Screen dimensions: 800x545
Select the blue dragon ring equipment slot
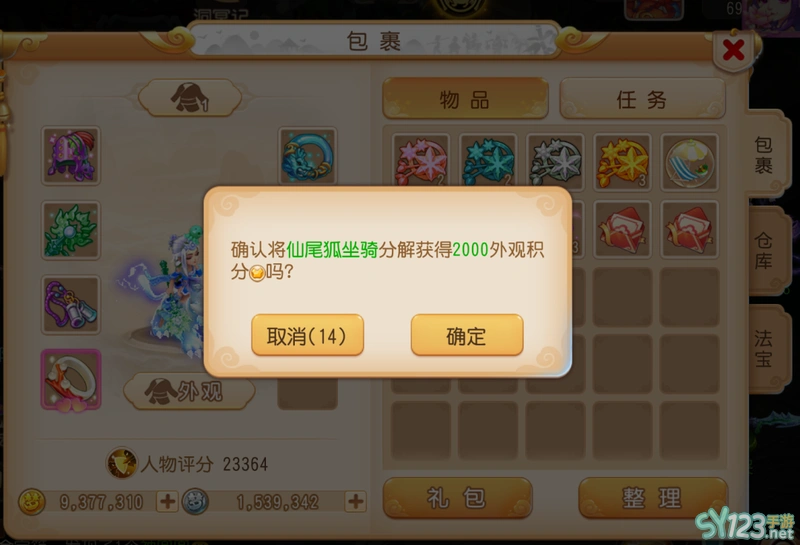pos(308,156)
